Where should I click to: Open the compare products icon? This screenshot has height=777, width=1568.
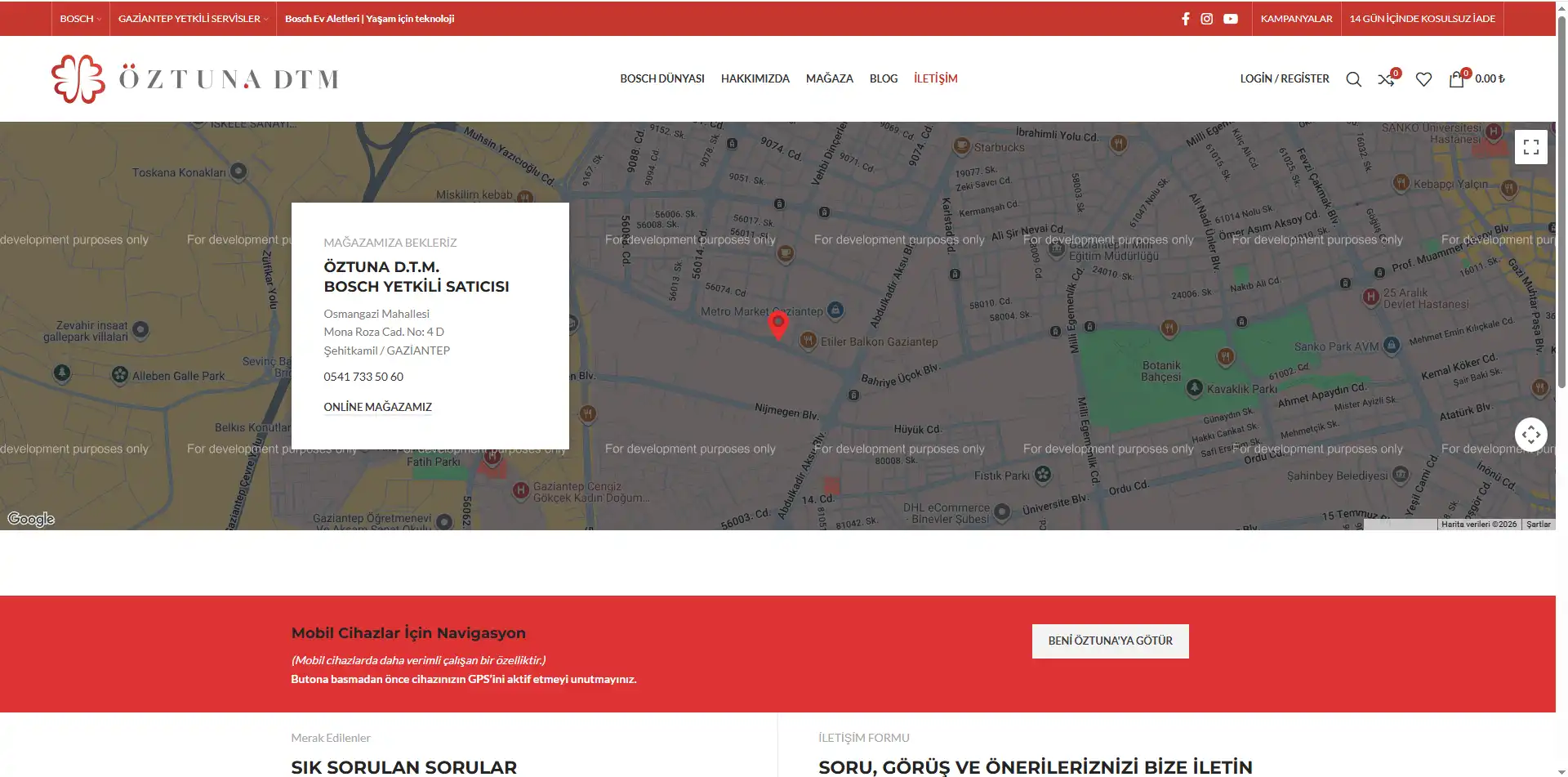tap(1387, 79)
